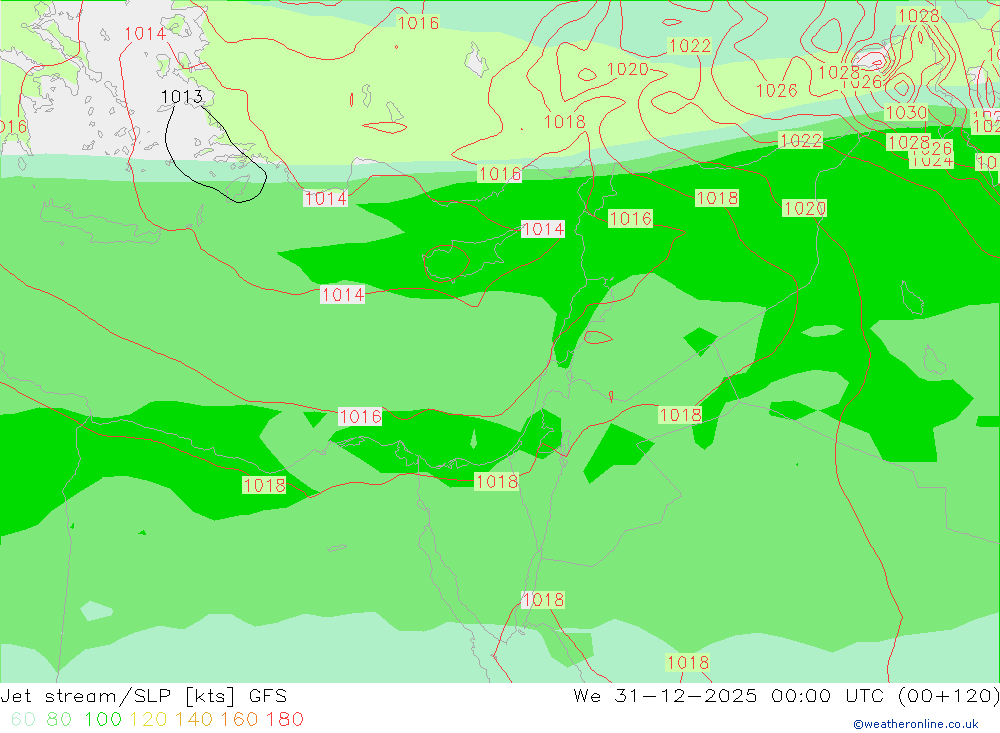Select the 140 knots legend value
Viewport: 1000px width, 733px height.
[x=193, y=720]
